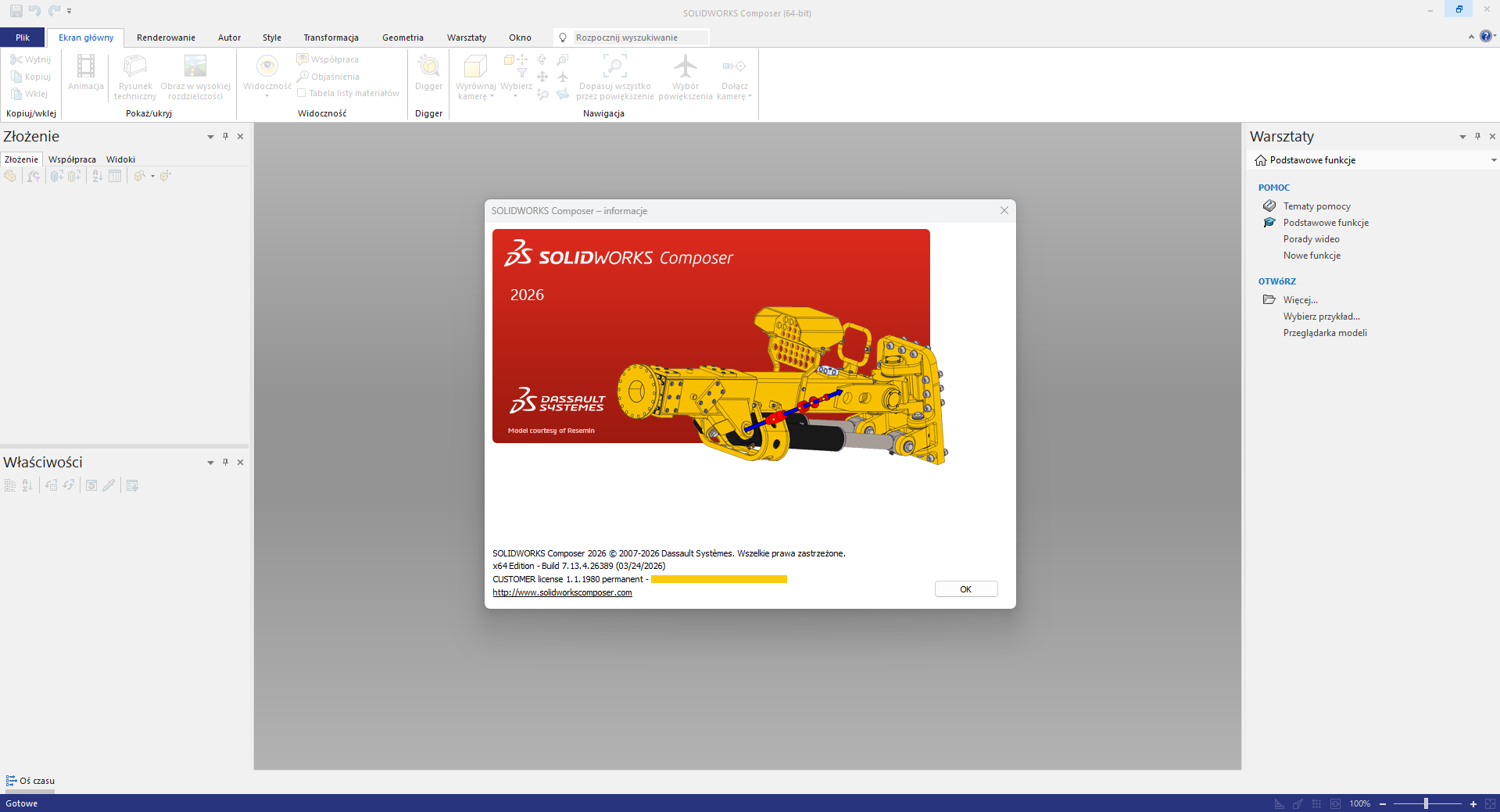This screenshot has height=812, width=1500.
Task: Switch to the Autor ribbon tab
Action: pos(229,38)
